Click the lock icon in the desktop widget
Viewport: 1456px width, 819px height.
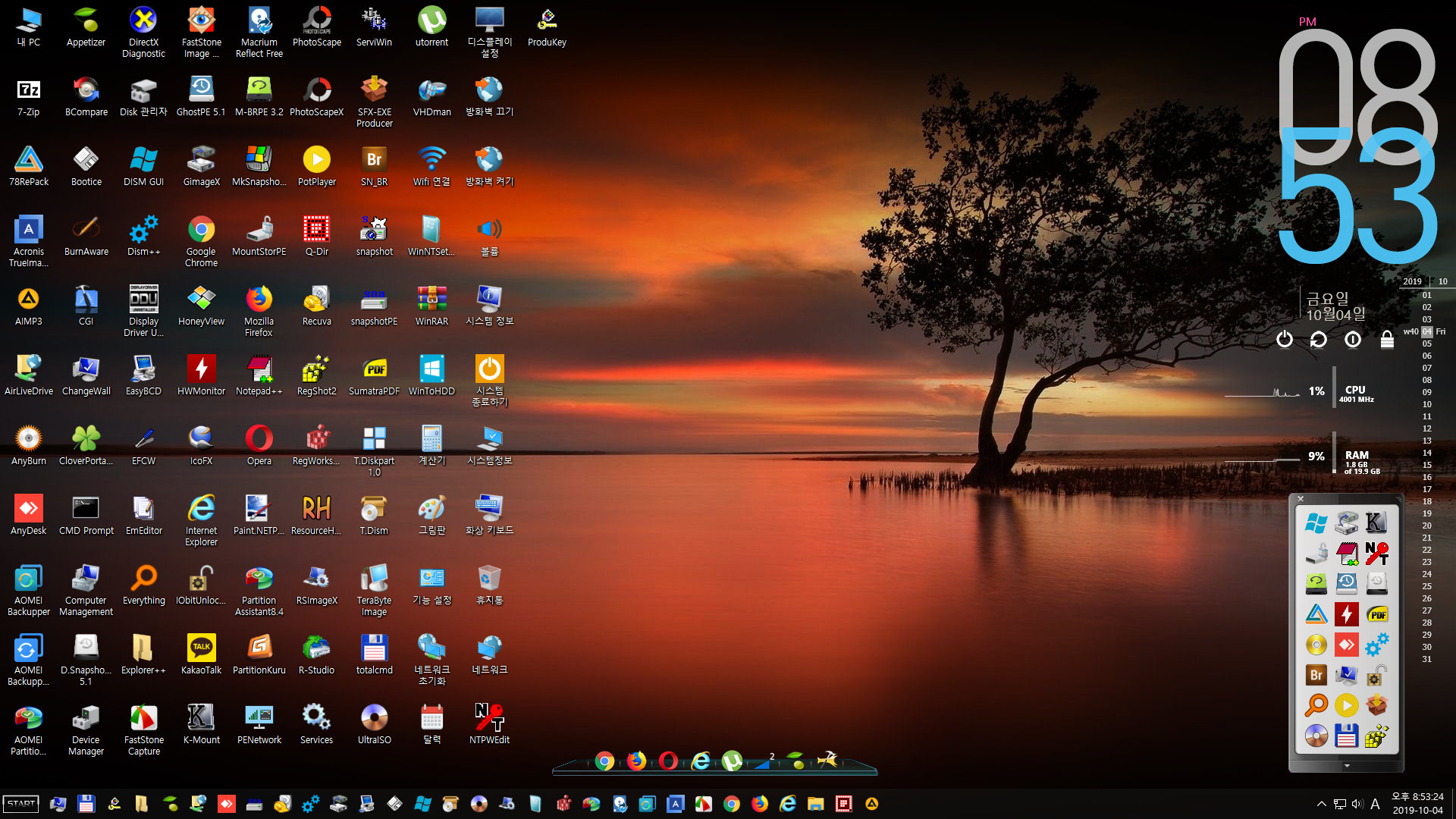[x=1387, y=339]
